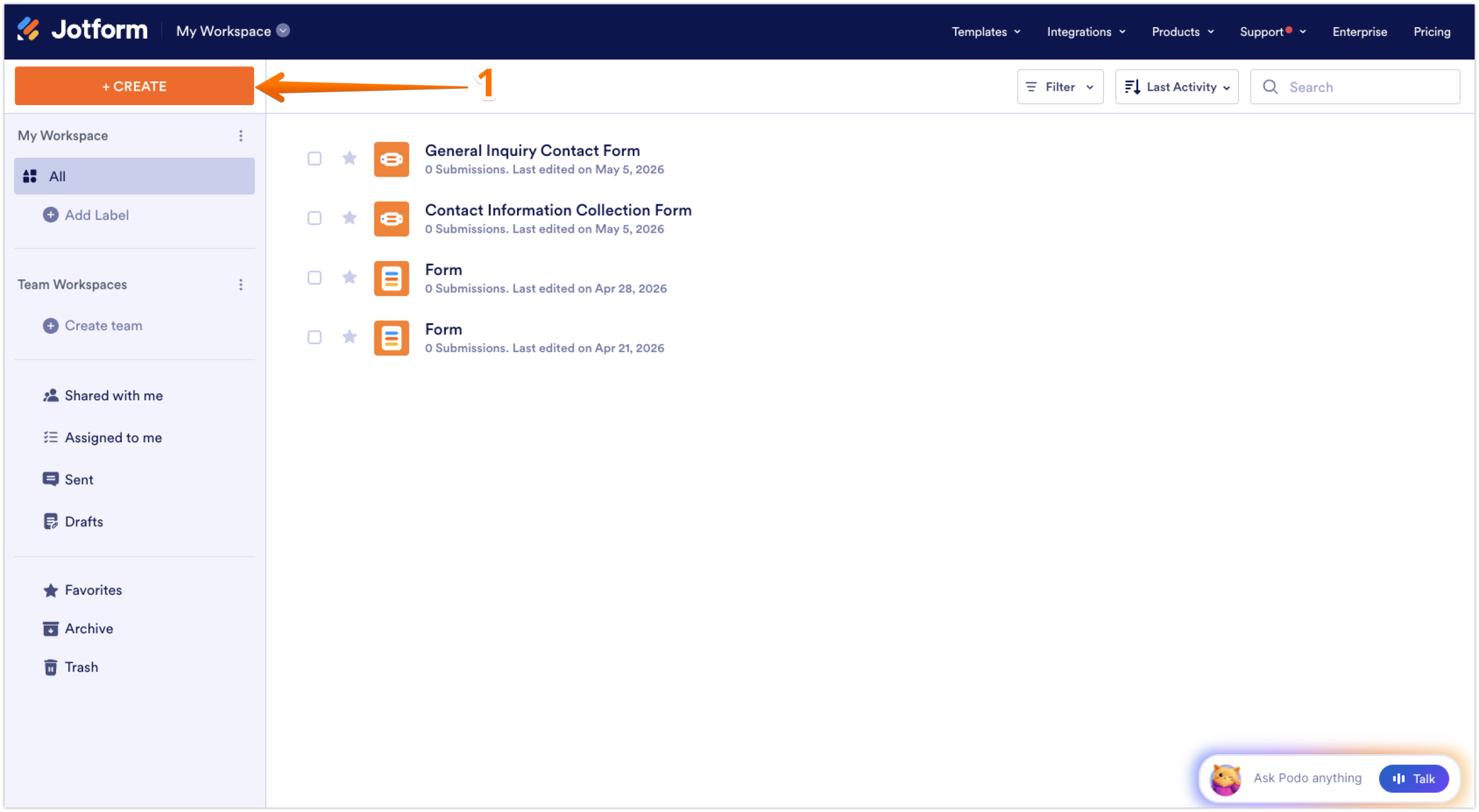
Task: Open the Integrations menu
Action: click(x=1086, y=32)
